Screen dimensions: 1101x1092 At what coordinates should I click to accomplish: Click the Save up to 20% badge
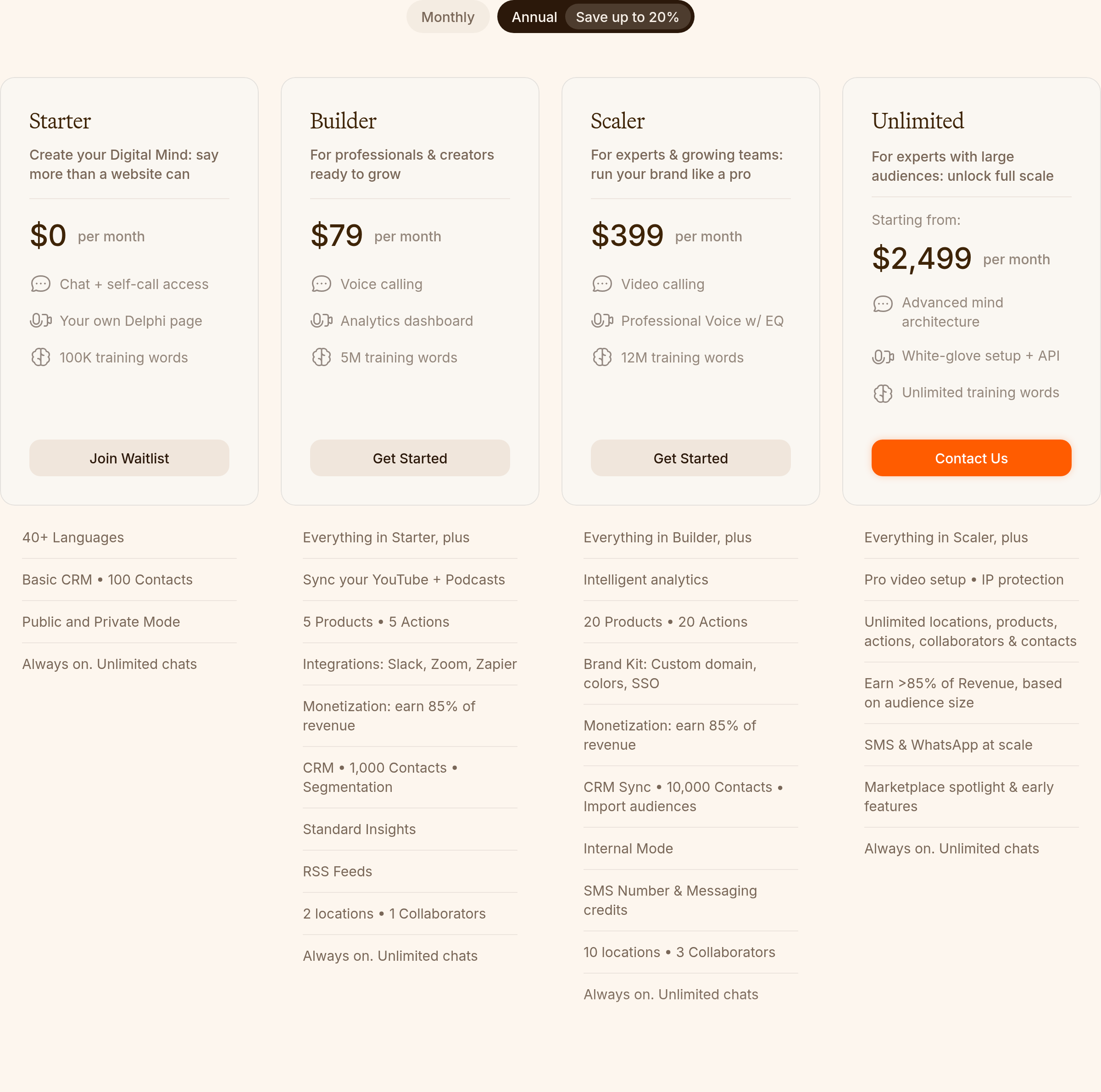(628, 17)
